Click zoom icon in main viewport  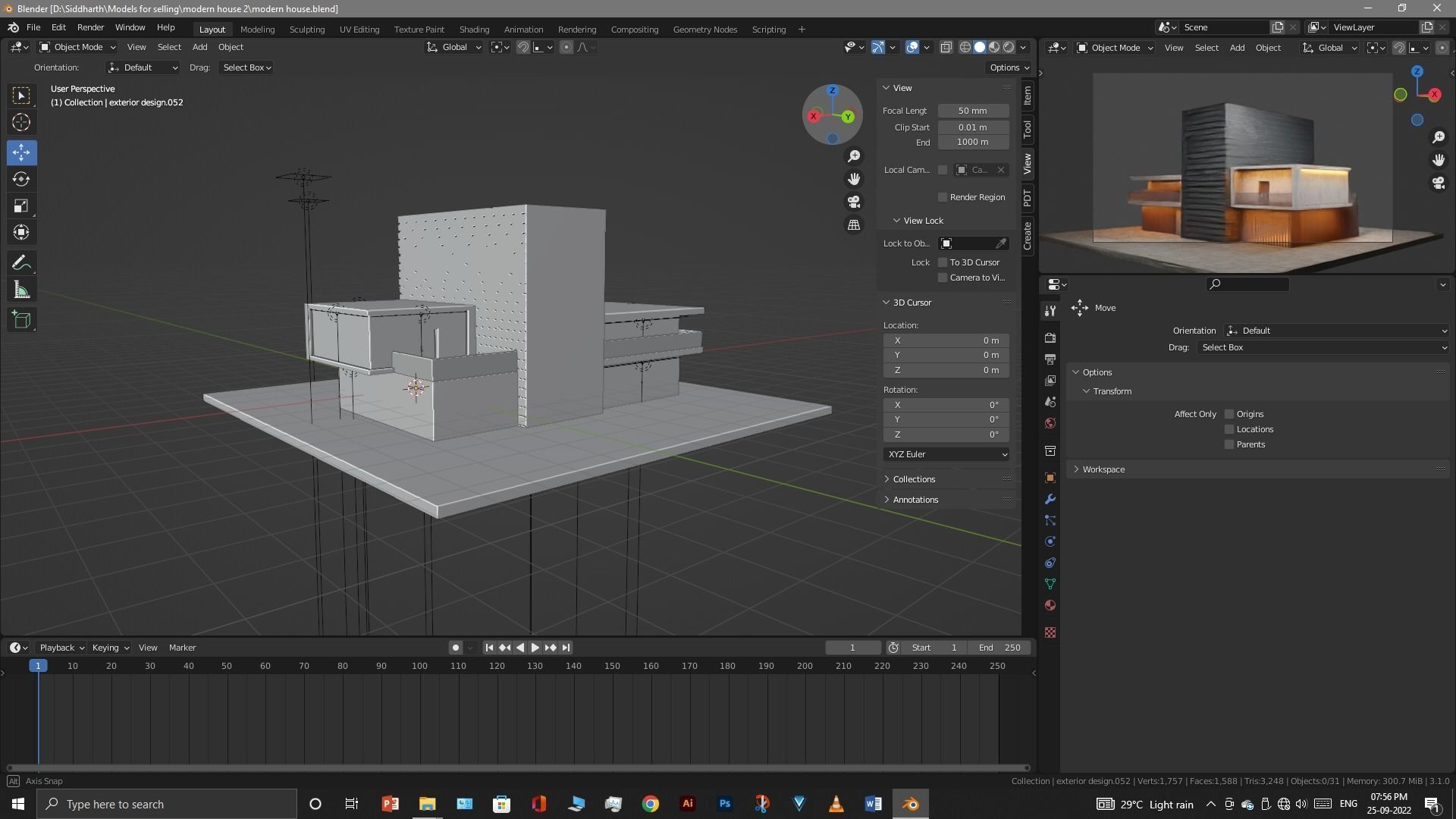click(x=854, y=155)
